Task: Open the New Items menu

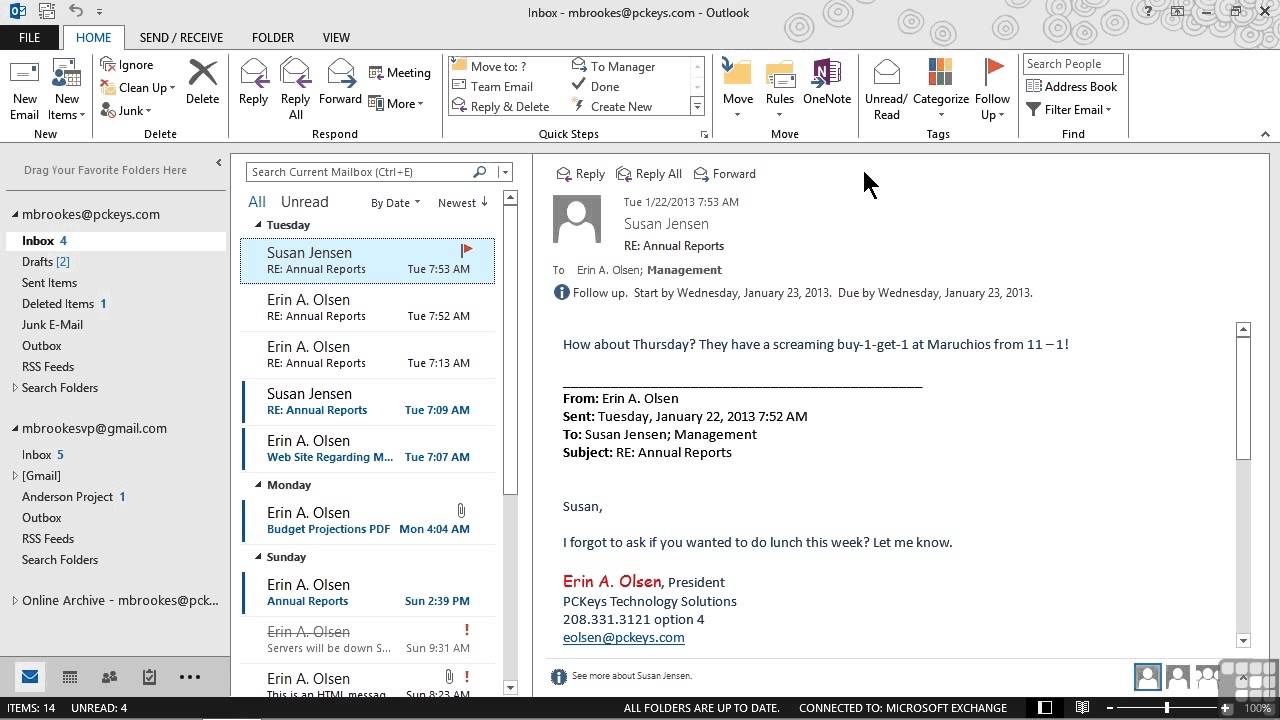Action: (67, 89)
